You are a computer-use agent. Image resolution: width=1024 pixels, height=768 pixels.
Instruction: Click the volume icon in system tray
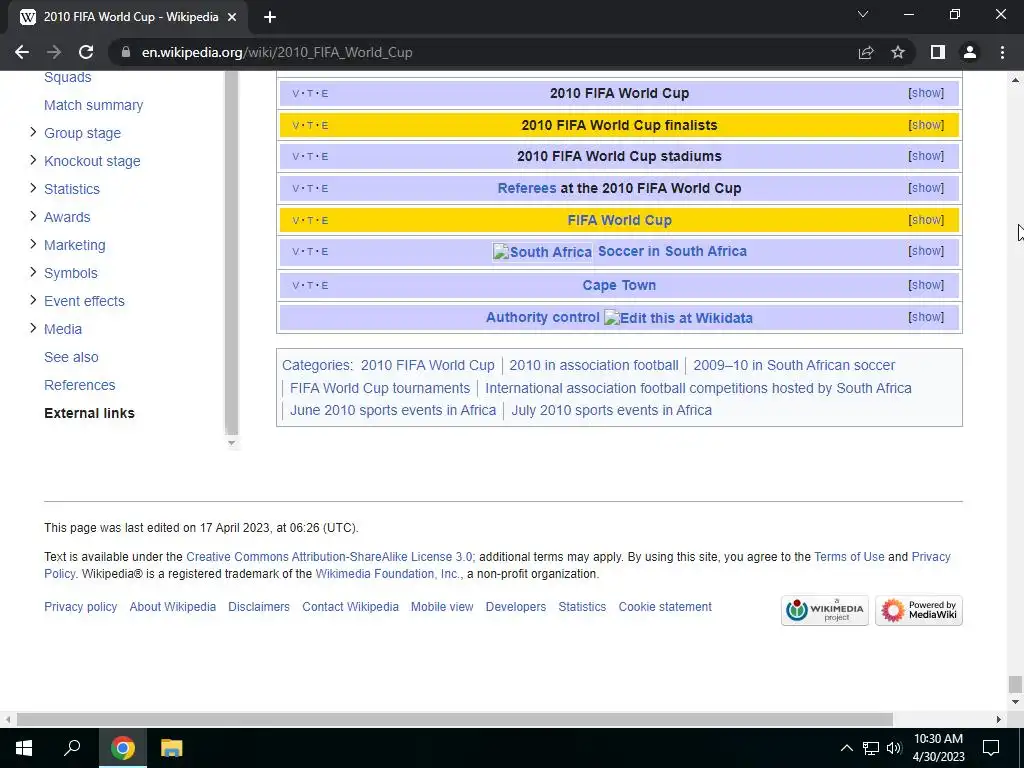point(894,748)
